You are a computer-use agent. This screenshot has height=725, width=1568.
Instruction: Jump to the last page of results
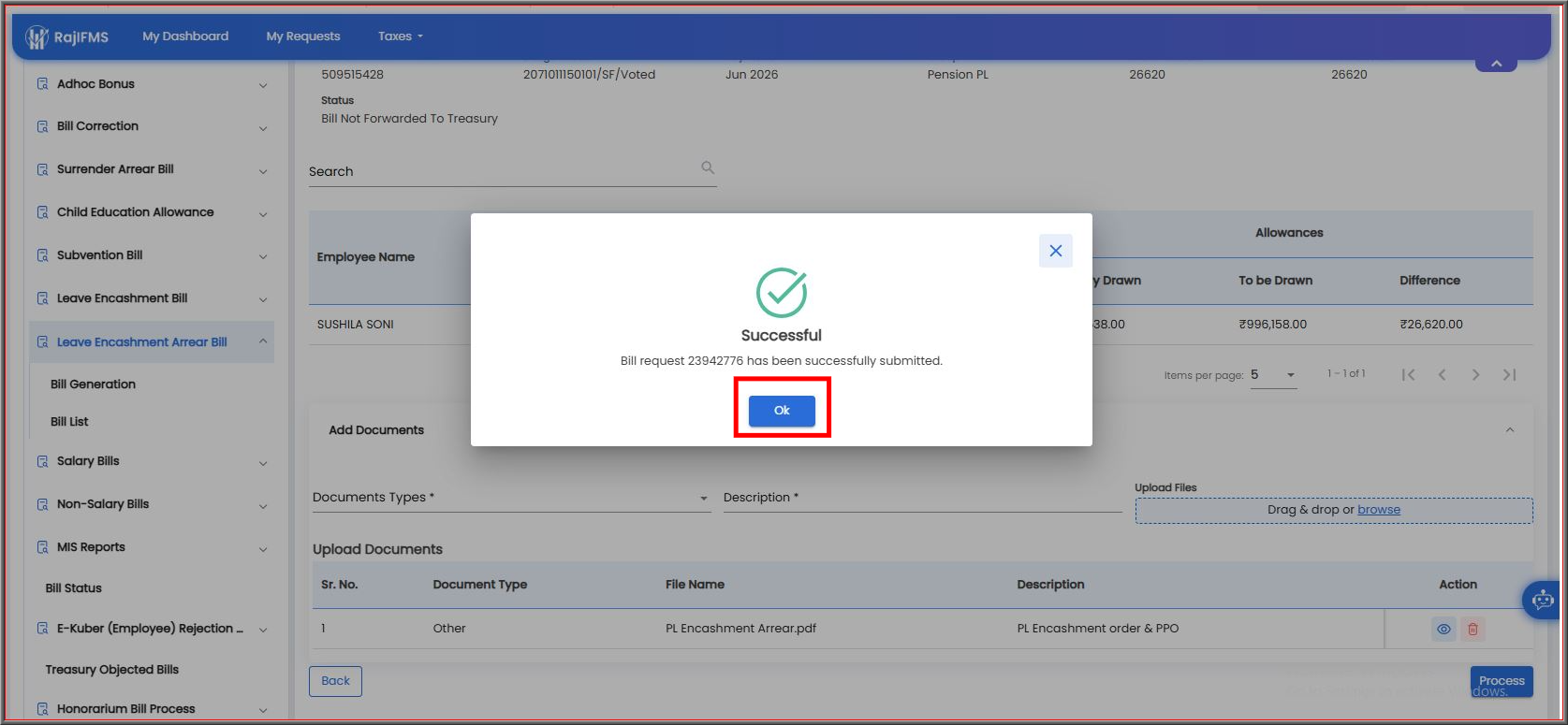point(1509,374)
